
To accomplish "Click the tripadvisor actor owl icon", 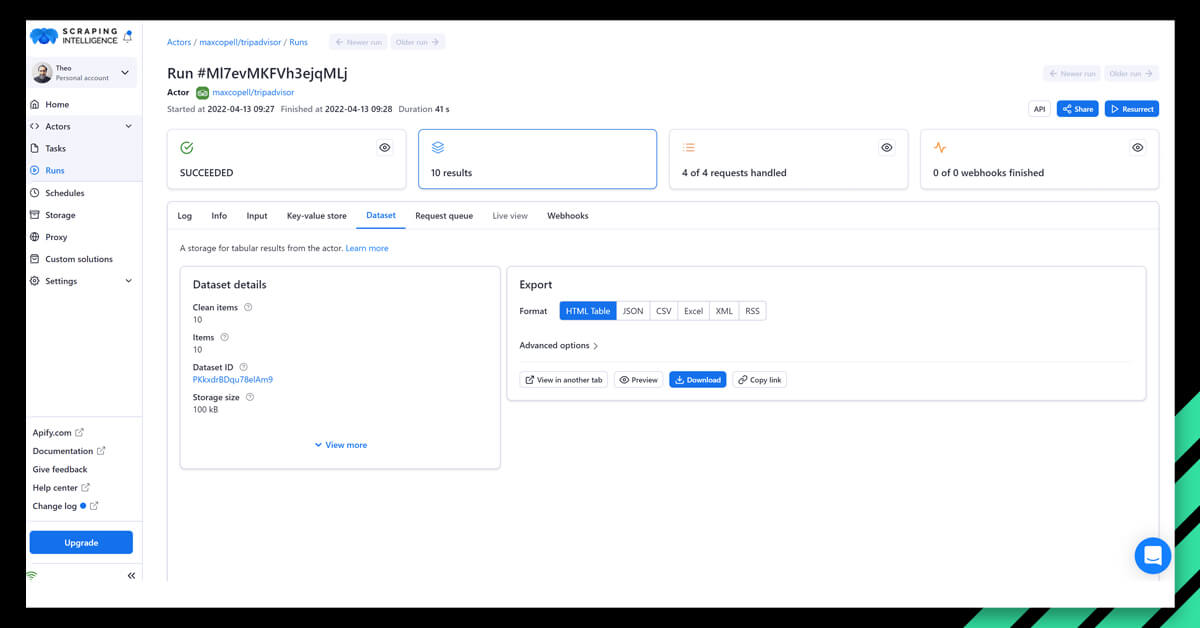I will click(x=202, y=92).
